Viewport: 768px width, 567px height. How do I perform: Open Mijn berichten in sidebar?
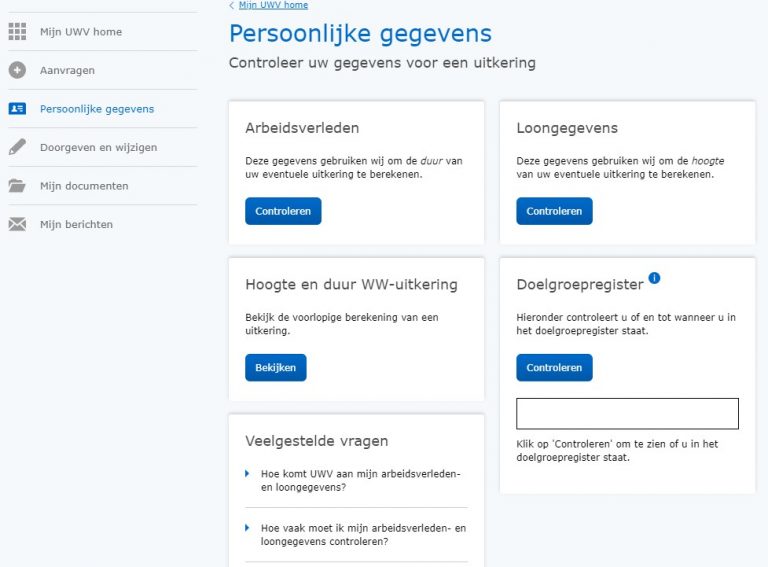click(x=76, y=225)
